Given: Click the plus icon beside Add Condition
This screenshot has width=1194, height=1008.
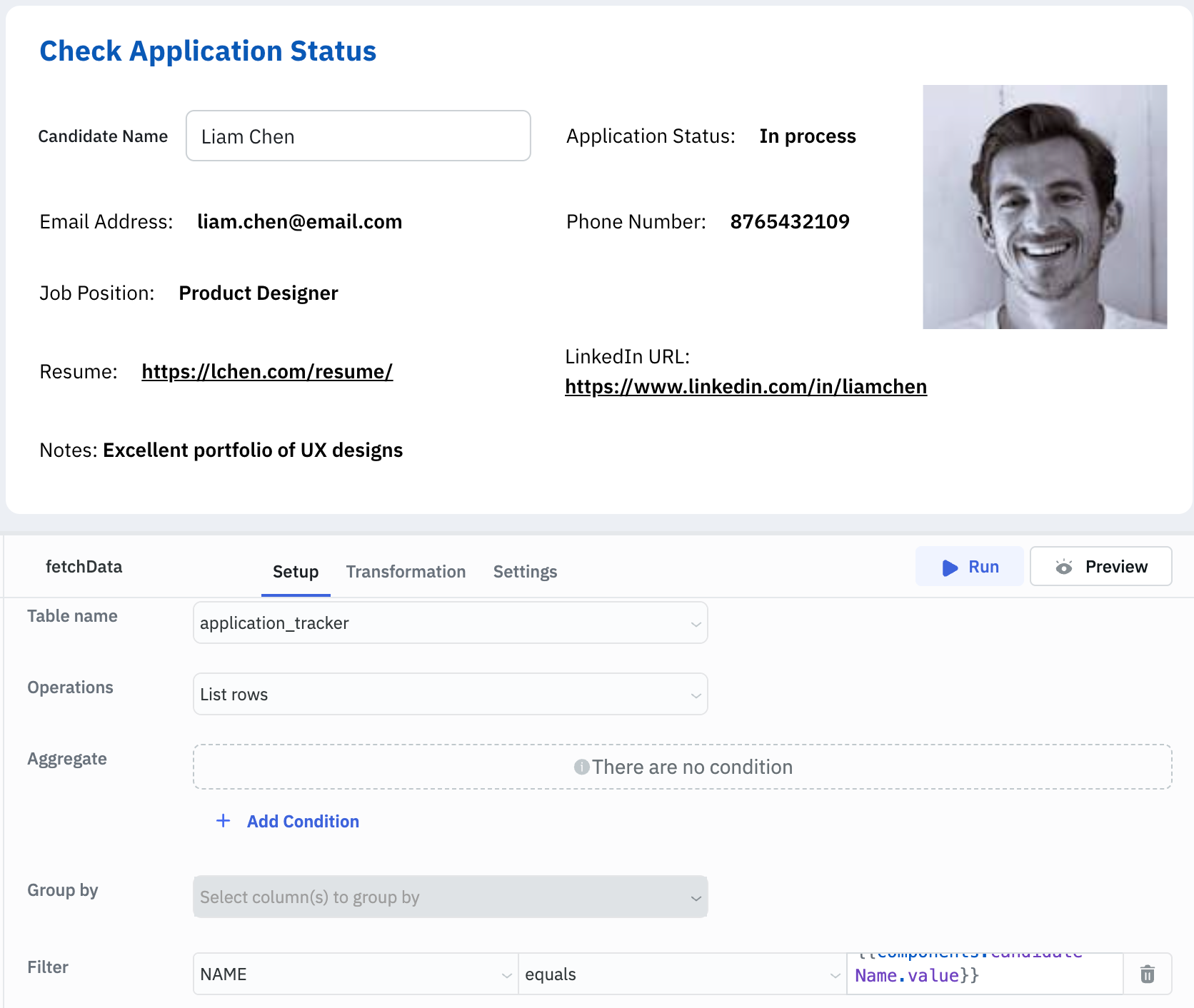Looking at the screenshot, I should coord(224,821).
